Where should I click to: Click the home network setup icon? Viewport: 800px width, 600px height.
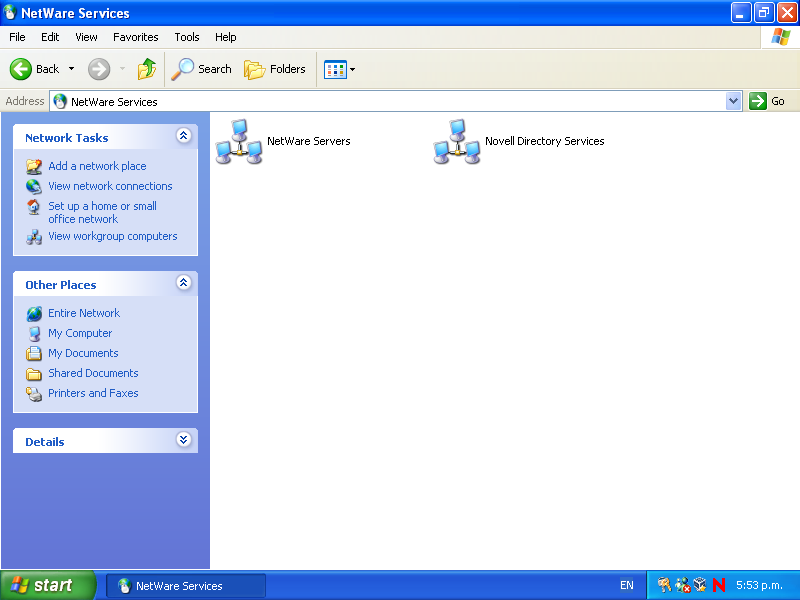click(x=34, y=207)
